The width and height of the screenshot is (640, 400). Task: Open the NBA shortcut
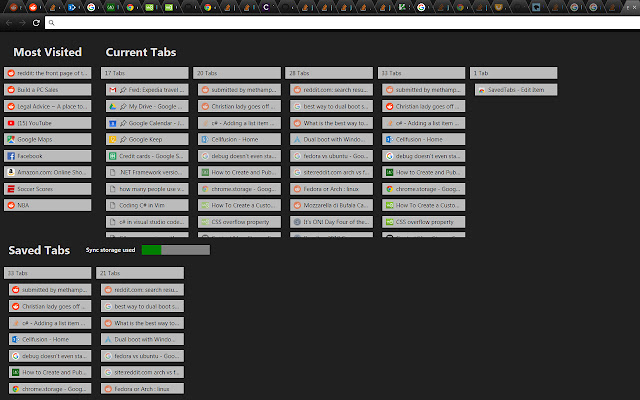pos(48,205)
